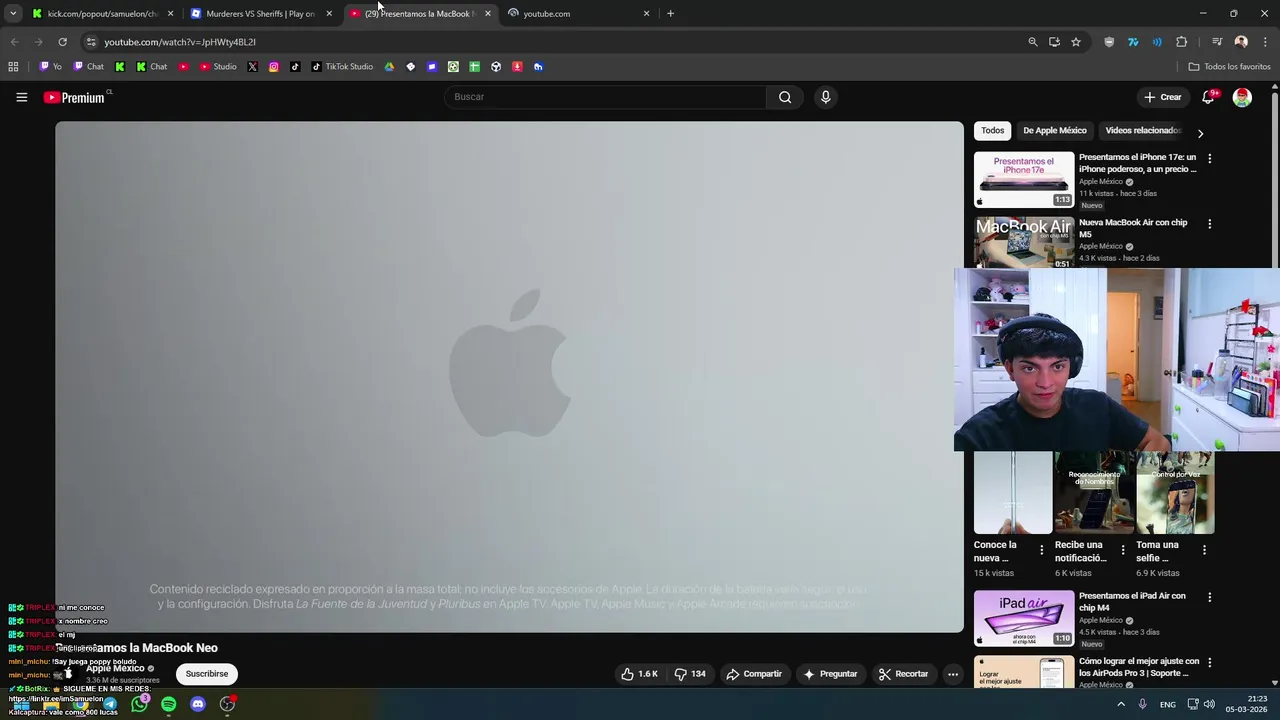The height and width of the screenshot is (720, 1280).
Task: Select the Todos filter chip
Action: (992, 131)
